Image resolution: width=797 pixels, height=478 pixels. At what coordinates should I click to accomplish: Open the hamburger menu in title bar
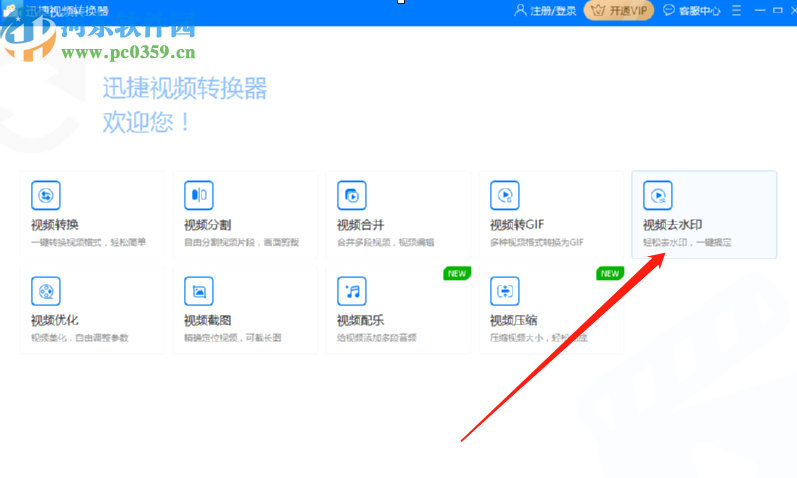[x=736, y=10]
